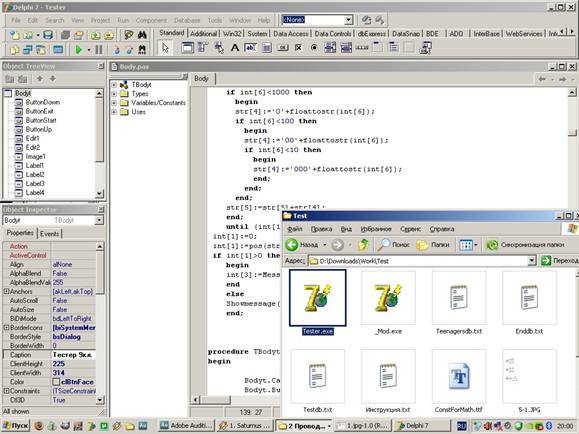Select Testdb.txt file icon
Viewport: 579px width, 434px height.
pyautogui.click(x=318, y=376)
